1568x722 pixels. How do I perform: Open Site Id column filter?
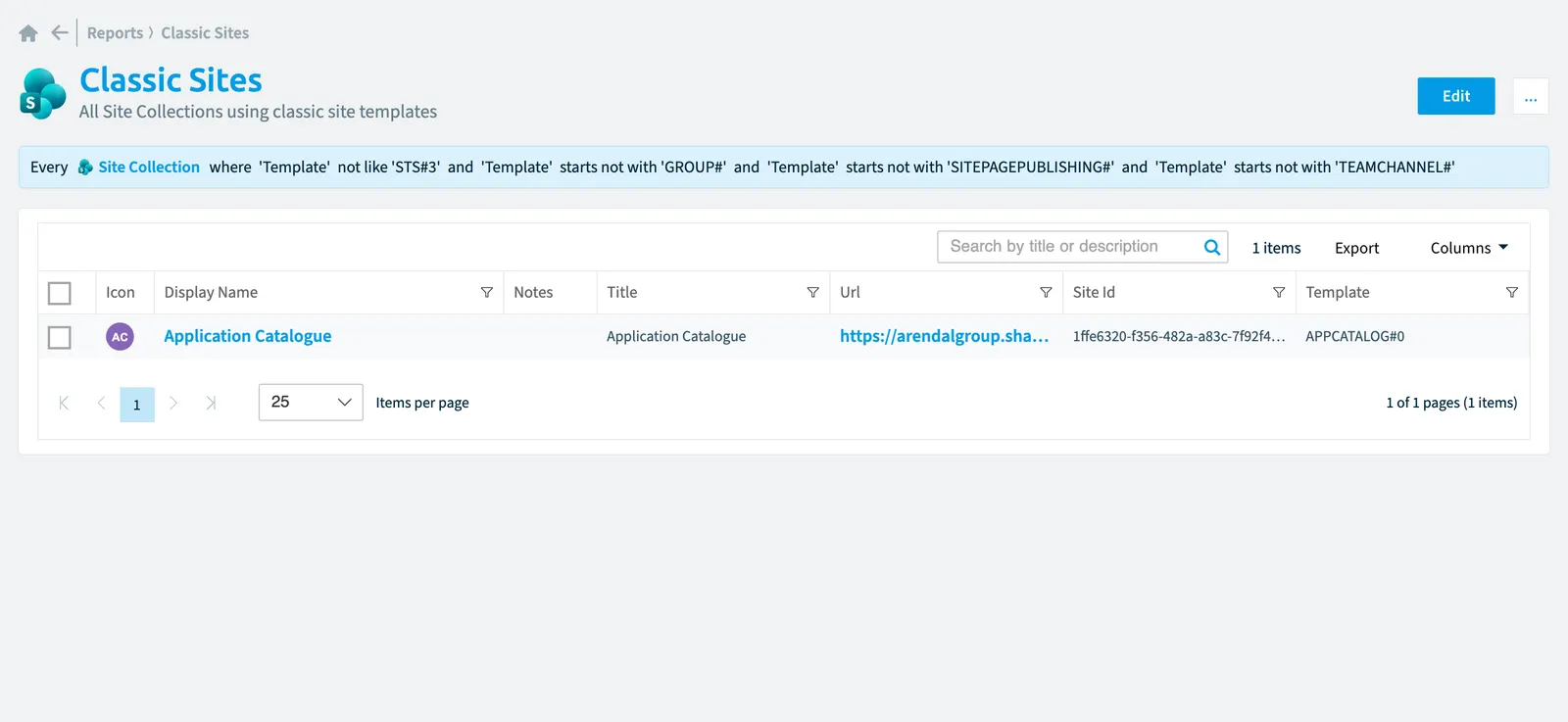pyautogui.click(x=1279, y=292)
